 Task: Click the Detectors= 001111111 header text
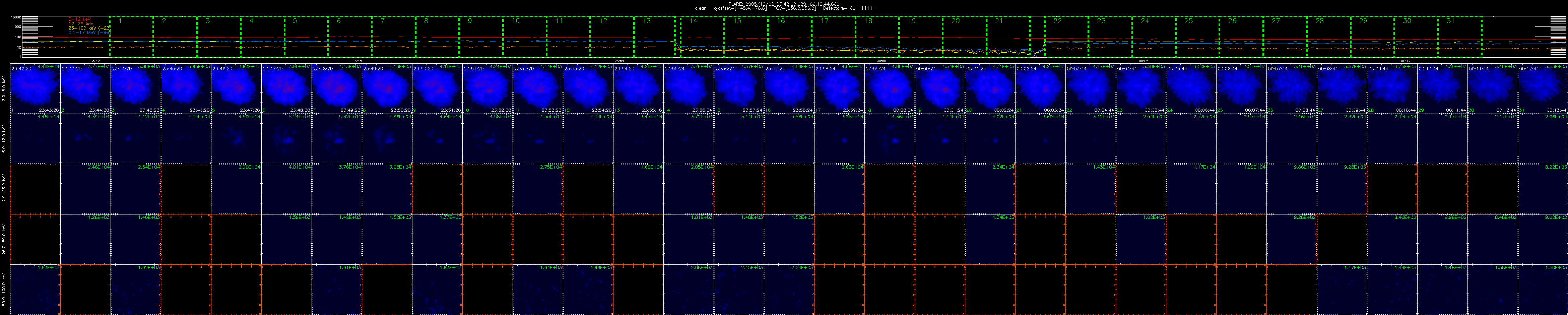click(849, 8)
